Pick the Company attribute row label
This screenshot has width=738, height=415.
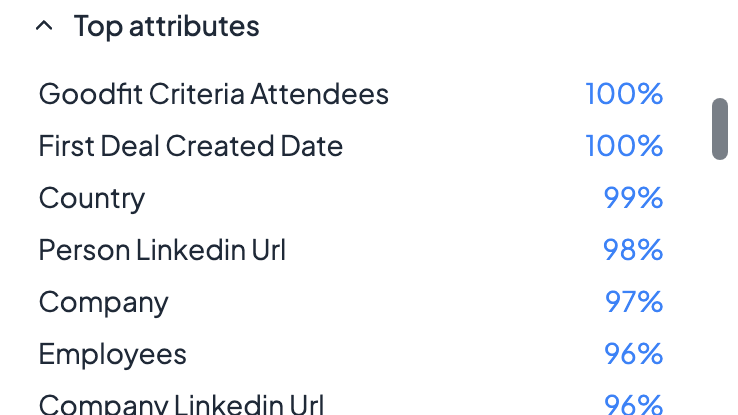pyautogui.click(x=104, y=302)
